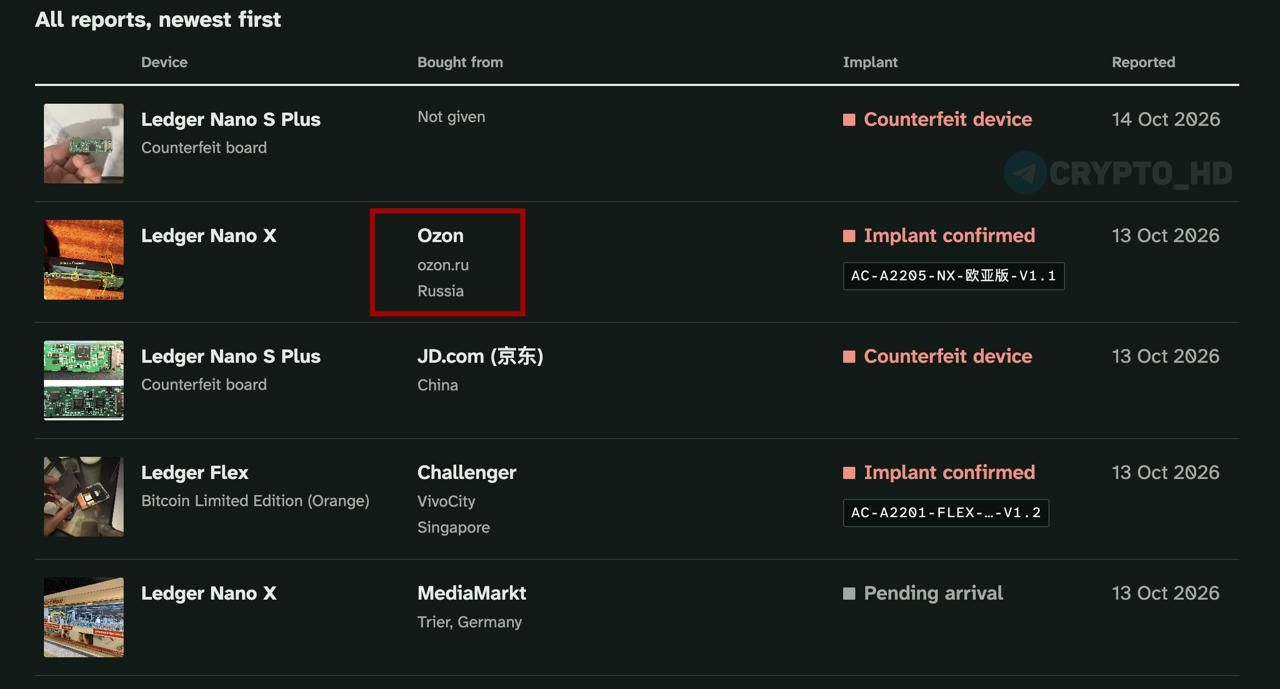Click Implant confirmed status for Ozon row
Image resolution: width=1280 pixels, height=689 pixels.
pyautogui.click(x=950, y=236)
